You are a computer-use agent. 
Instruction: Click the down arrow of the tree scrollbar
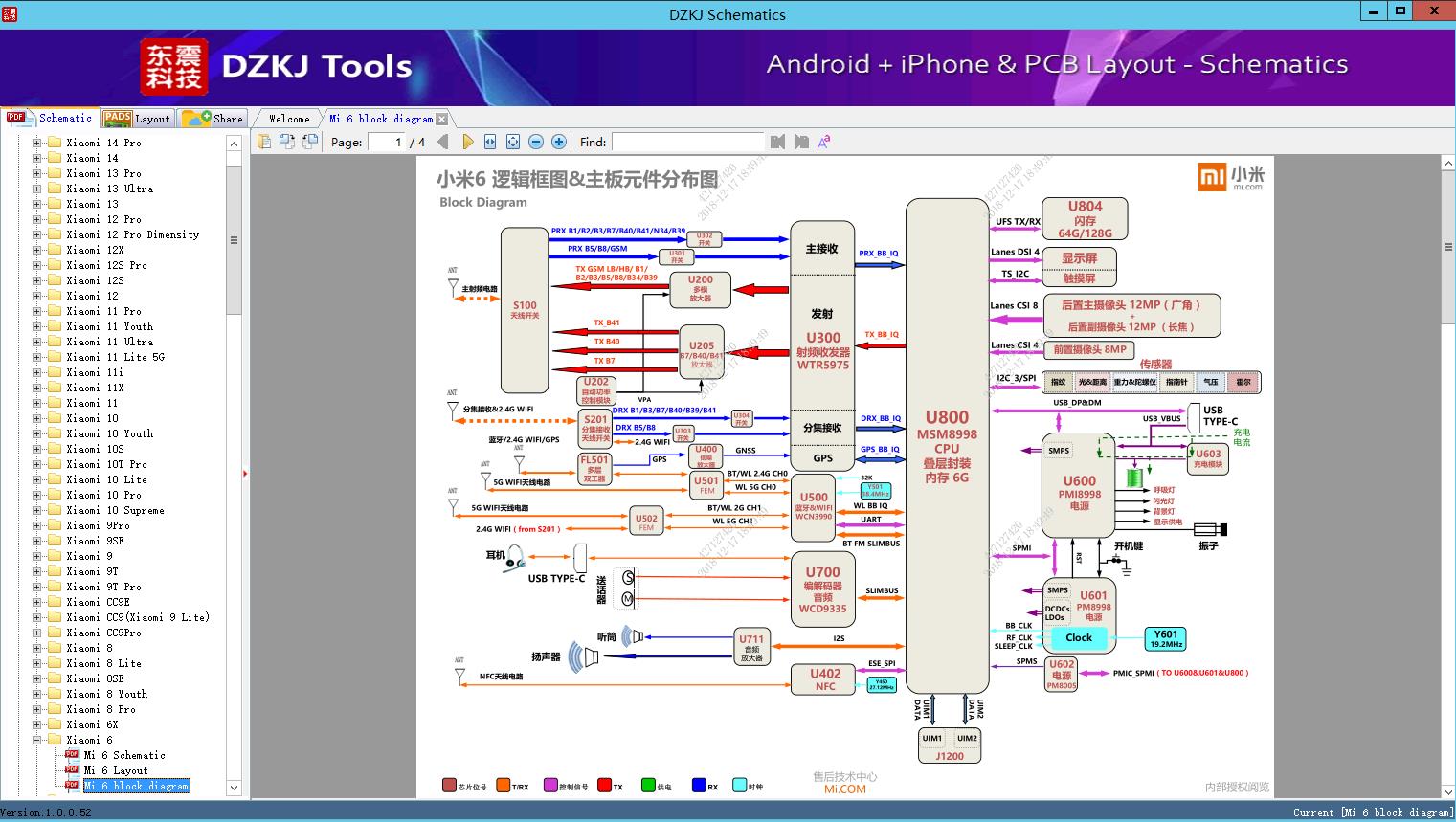point(234,788)
